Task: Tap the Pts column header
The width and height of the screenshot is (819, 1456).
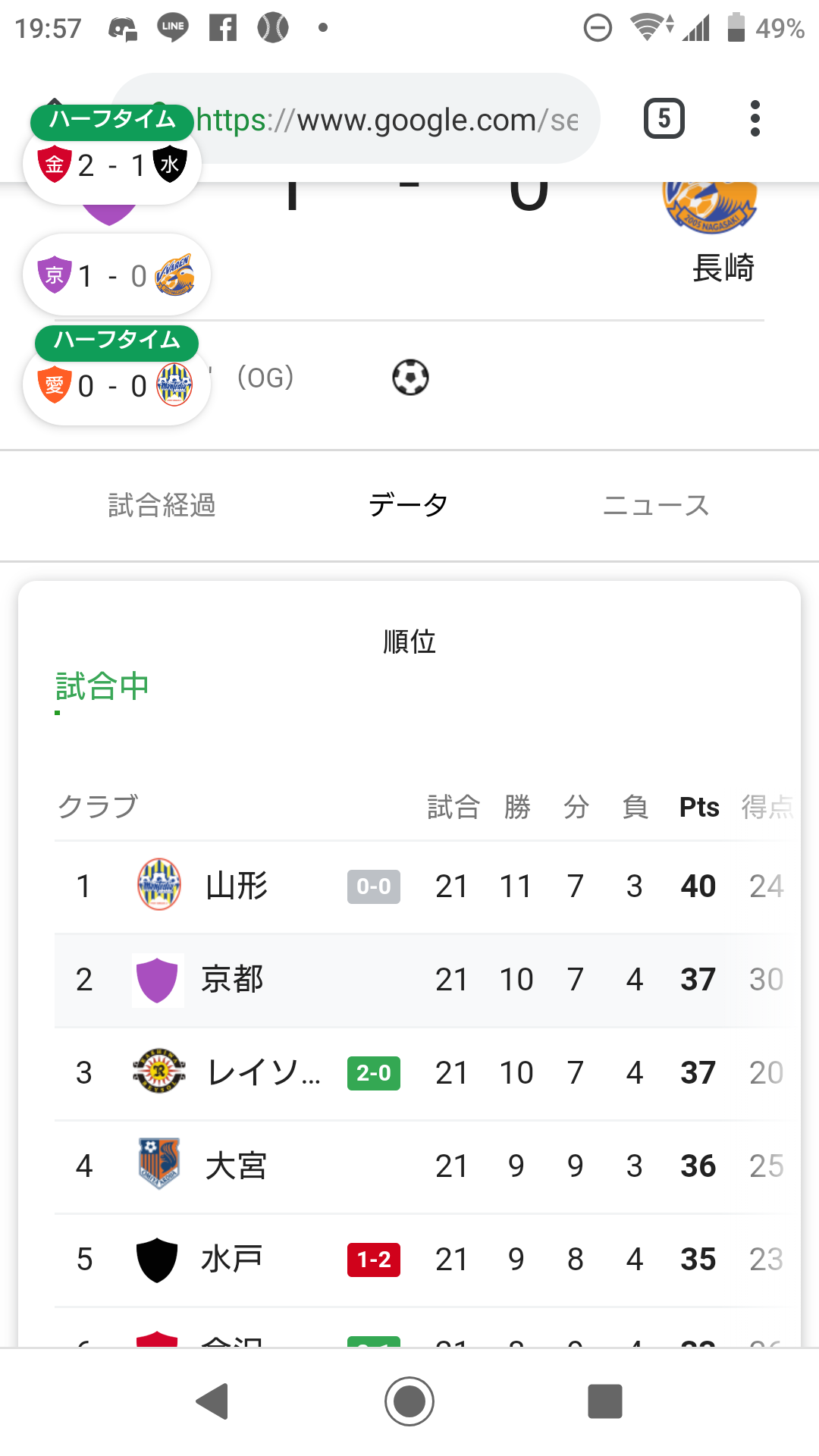Action: tap(699, 807)
